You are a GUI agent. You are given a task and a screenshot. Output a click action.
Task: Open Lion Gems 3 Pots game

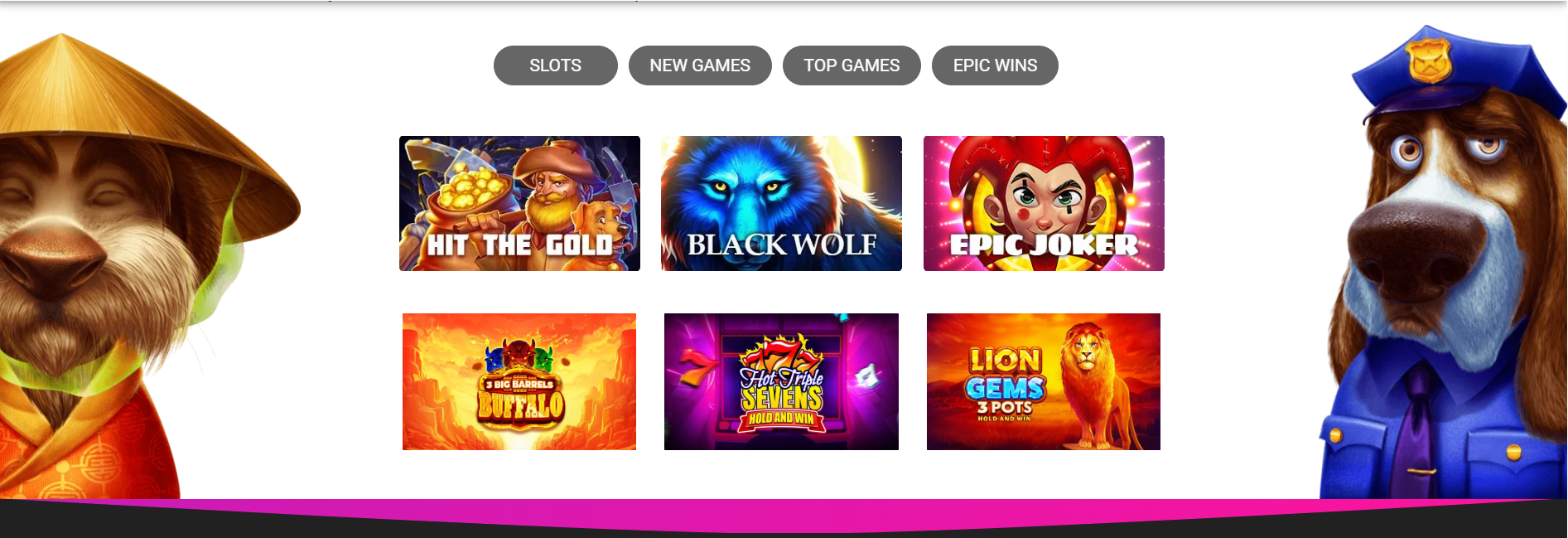point(1044,381)
